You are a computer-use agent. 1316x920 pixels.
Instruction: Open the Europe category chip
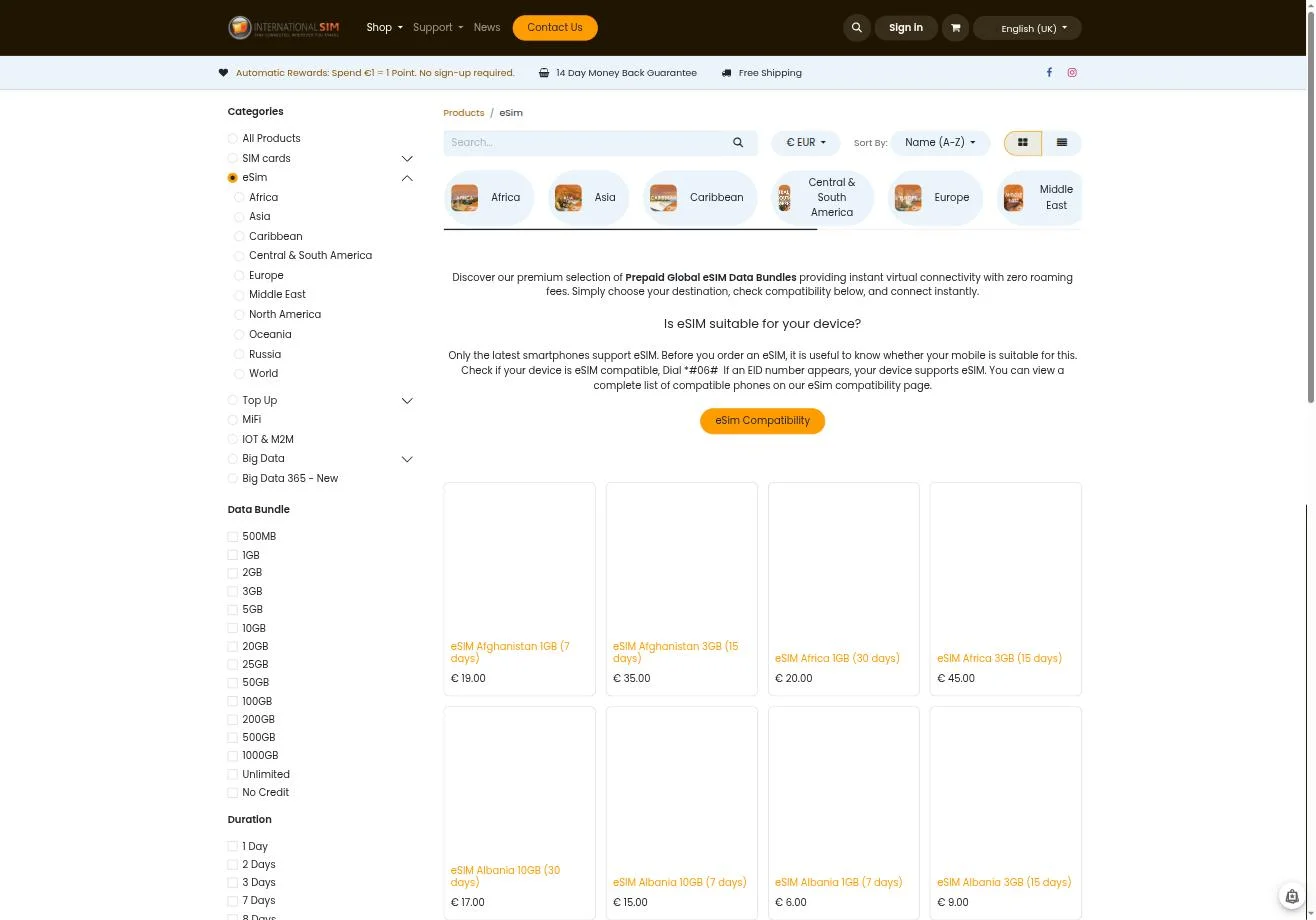pos(935,198)
